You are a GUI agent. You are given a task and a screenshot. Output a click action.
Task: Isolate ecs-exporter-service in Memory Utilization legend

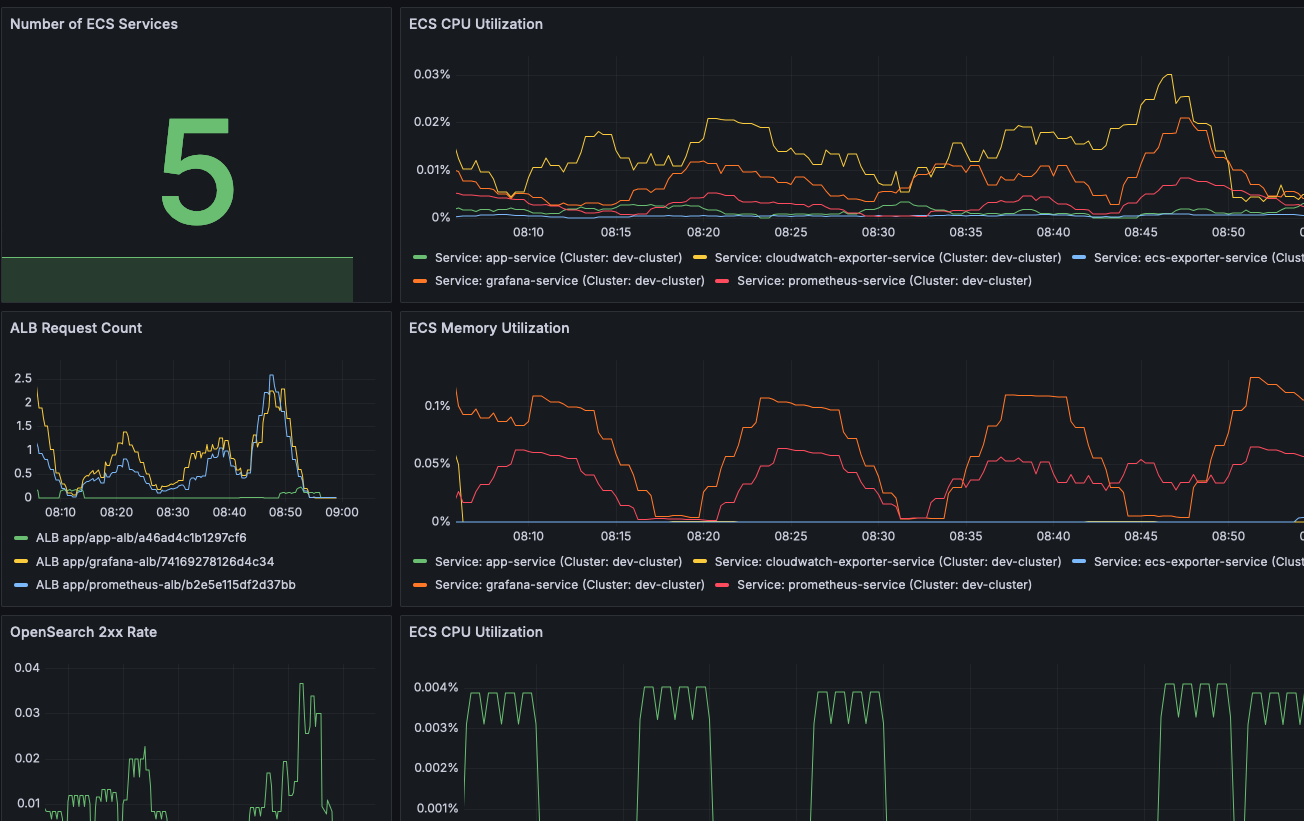1198,561
